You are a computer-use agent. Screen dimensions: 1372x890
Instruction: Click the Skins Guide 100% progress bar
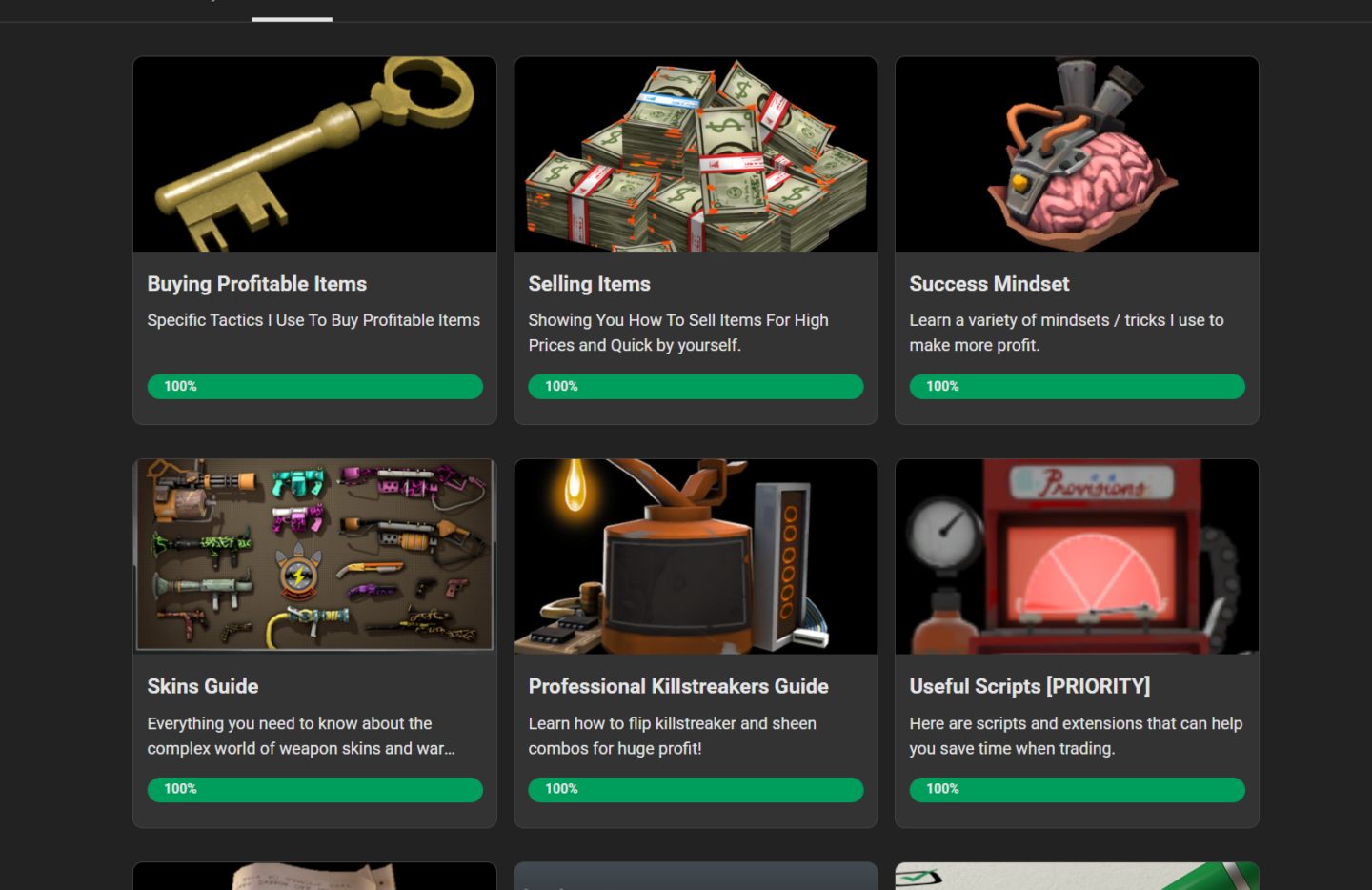tap(315, 789)
